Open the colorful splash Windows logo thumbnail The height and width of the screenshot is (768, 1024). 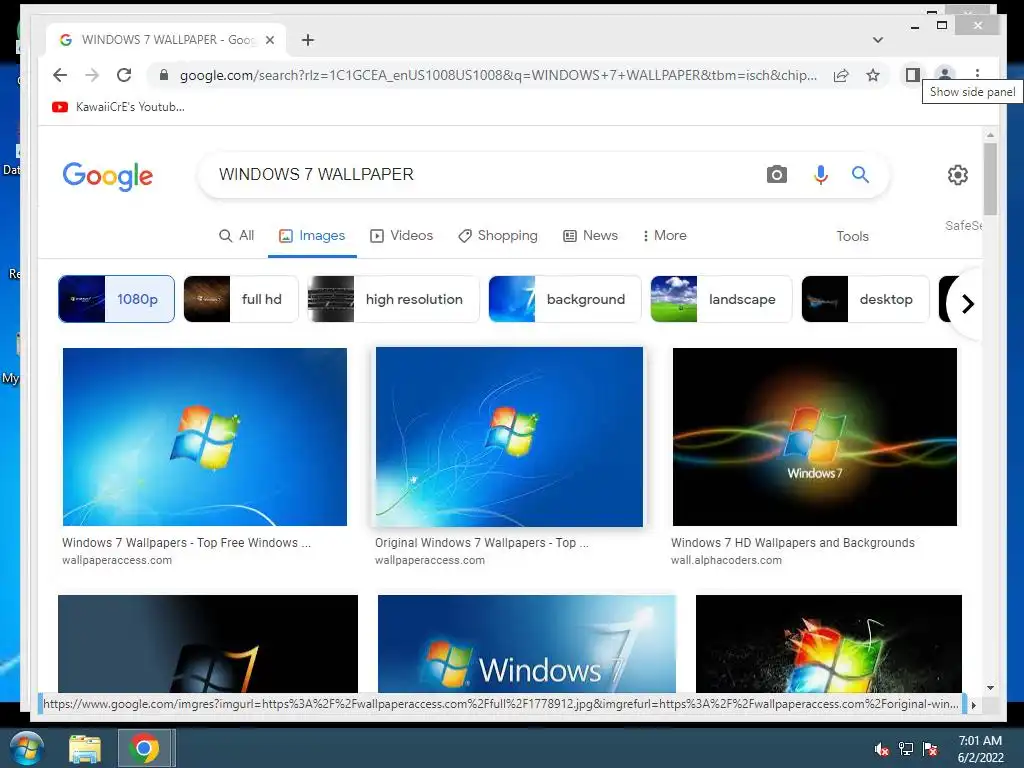[829, 644]
